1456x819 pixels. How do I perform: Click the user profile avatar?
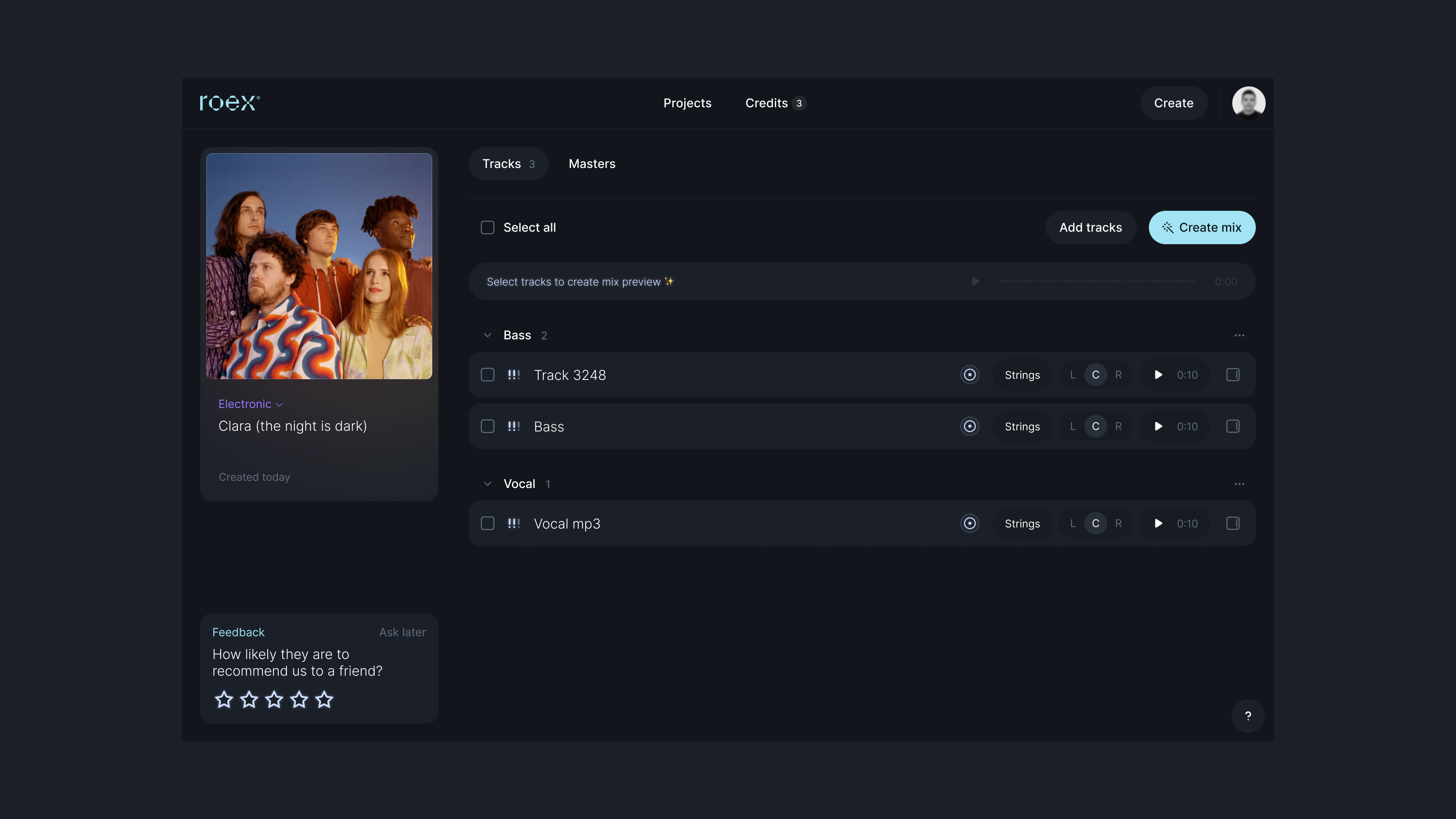coord(1248,103)
